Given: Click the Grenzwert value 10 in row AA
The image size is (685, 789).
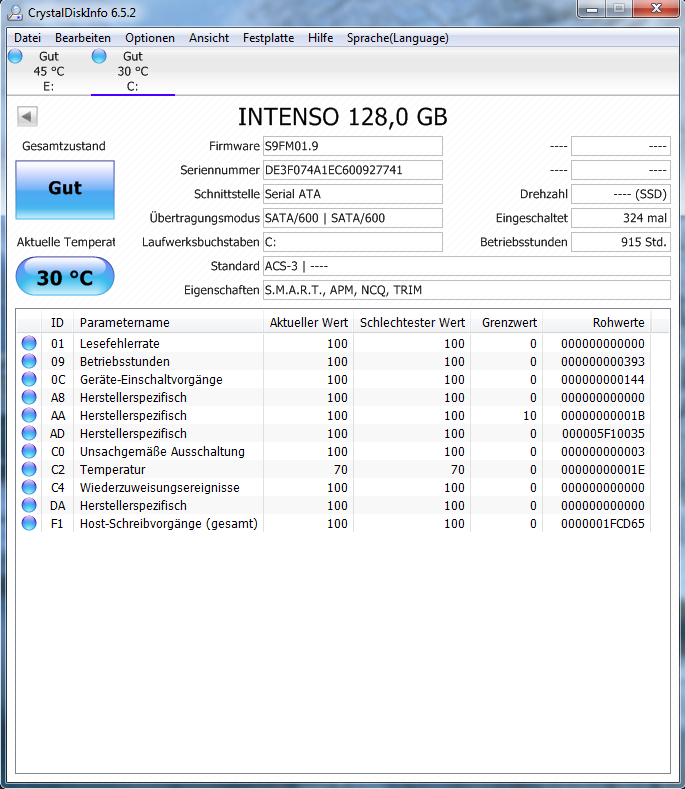Looking at the screenshot, I should [x=529, y=416].
